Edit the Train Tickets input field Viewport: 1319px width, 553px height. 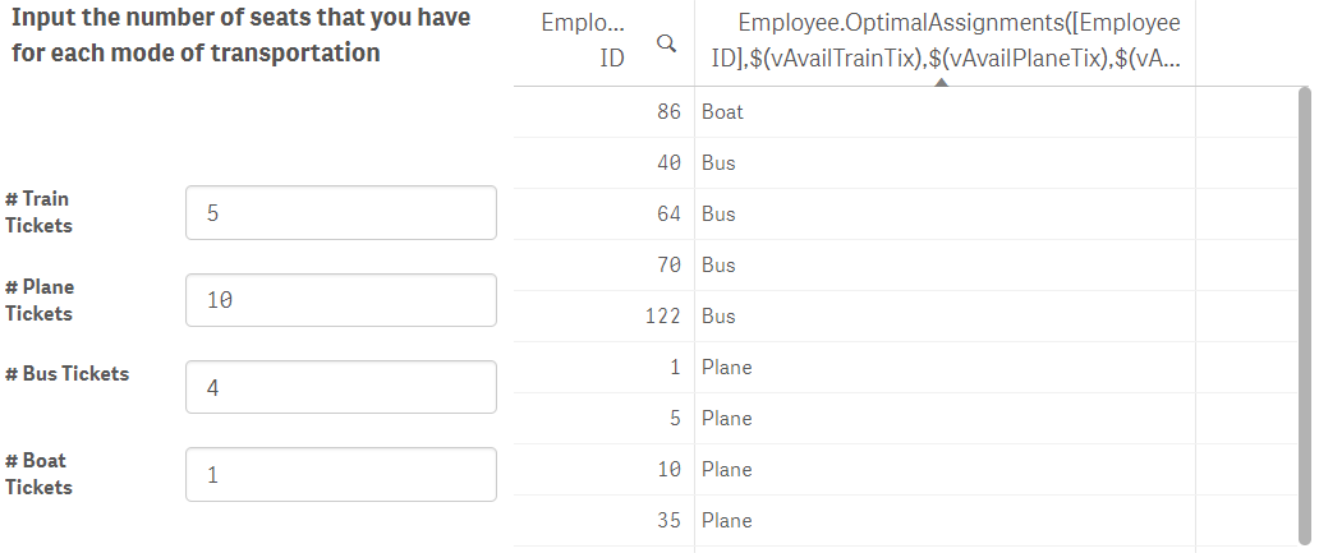[x=341, y=213]
